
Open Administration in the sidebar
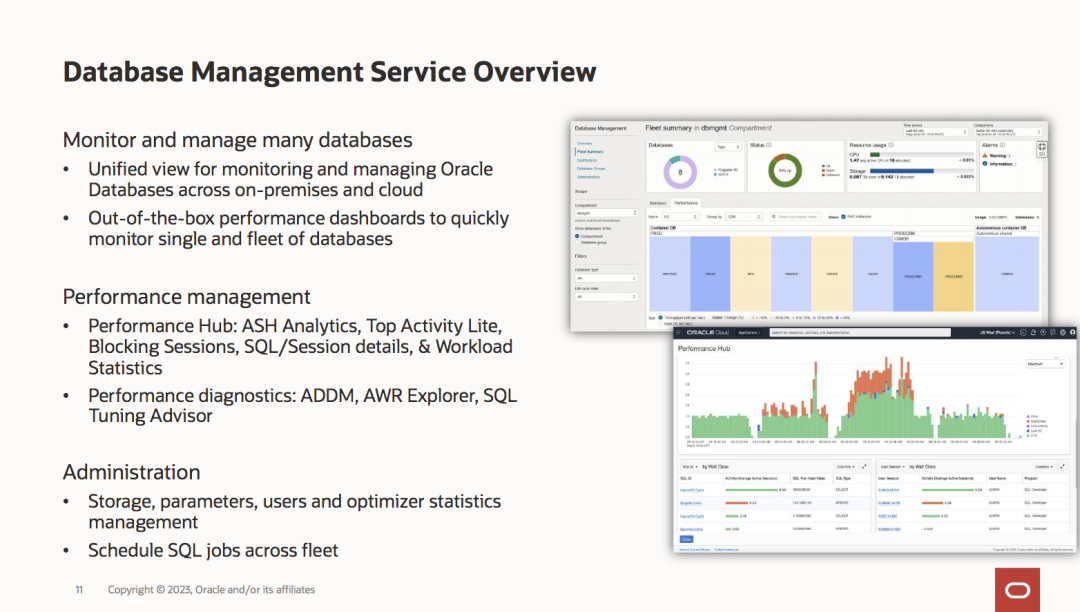tap(589, 177)
